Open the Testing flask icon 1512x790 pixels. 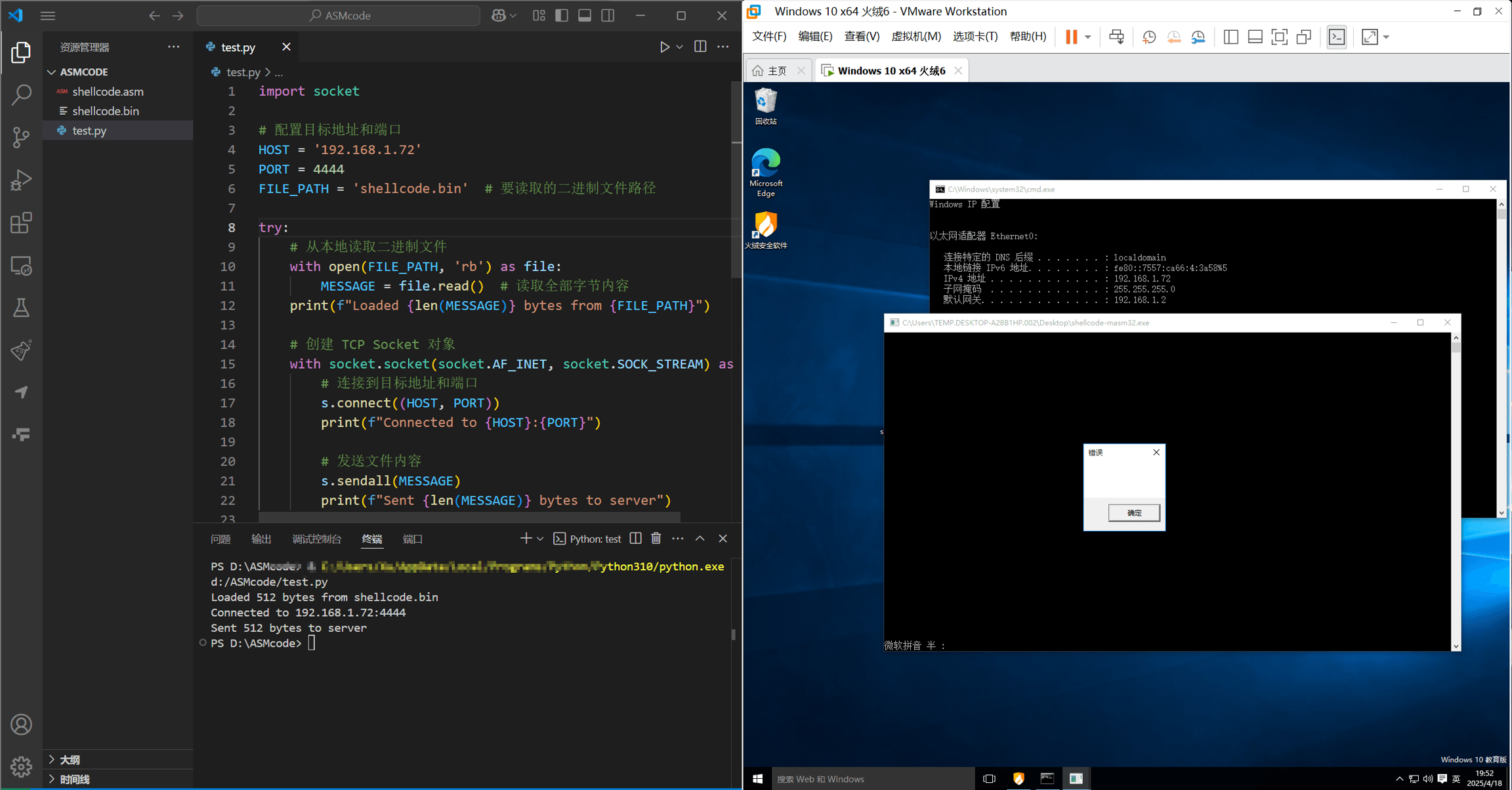pyautogui.click(x=21, y=308)
